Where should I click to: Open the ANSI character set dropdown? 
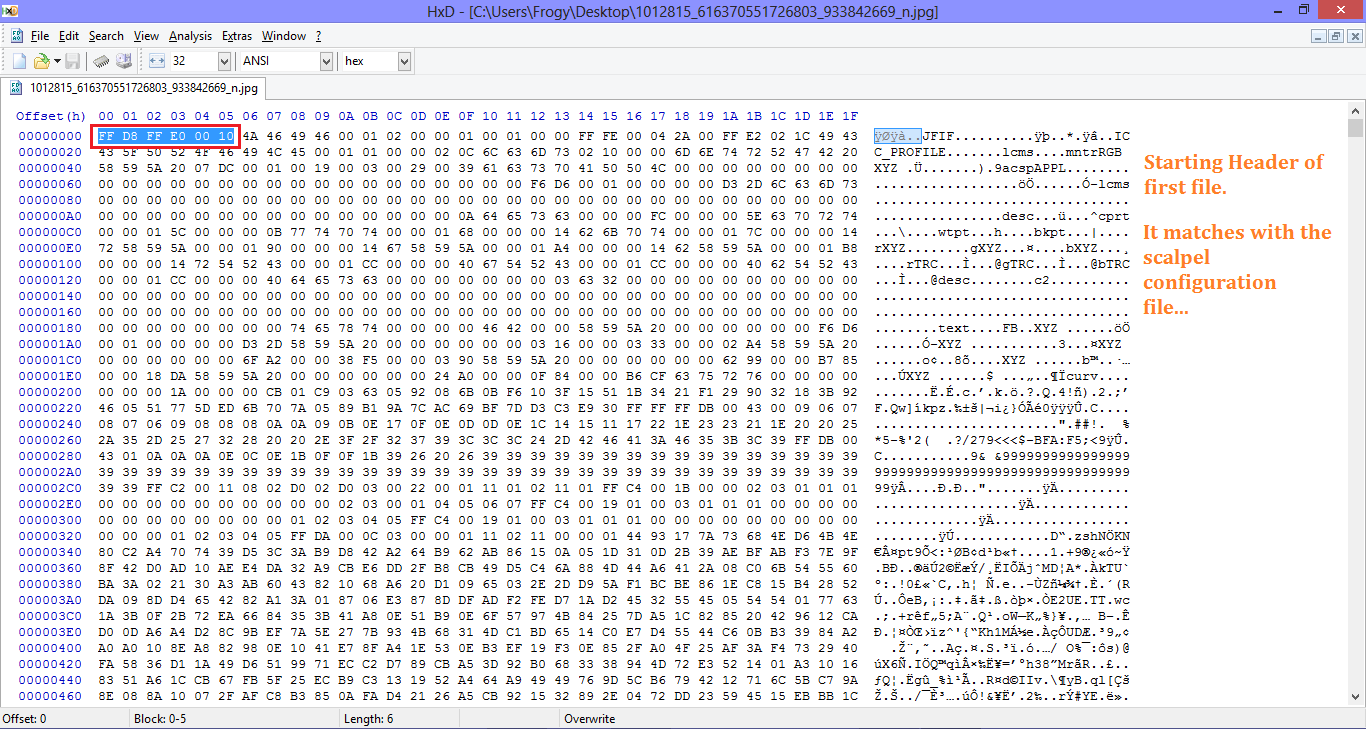325,60
